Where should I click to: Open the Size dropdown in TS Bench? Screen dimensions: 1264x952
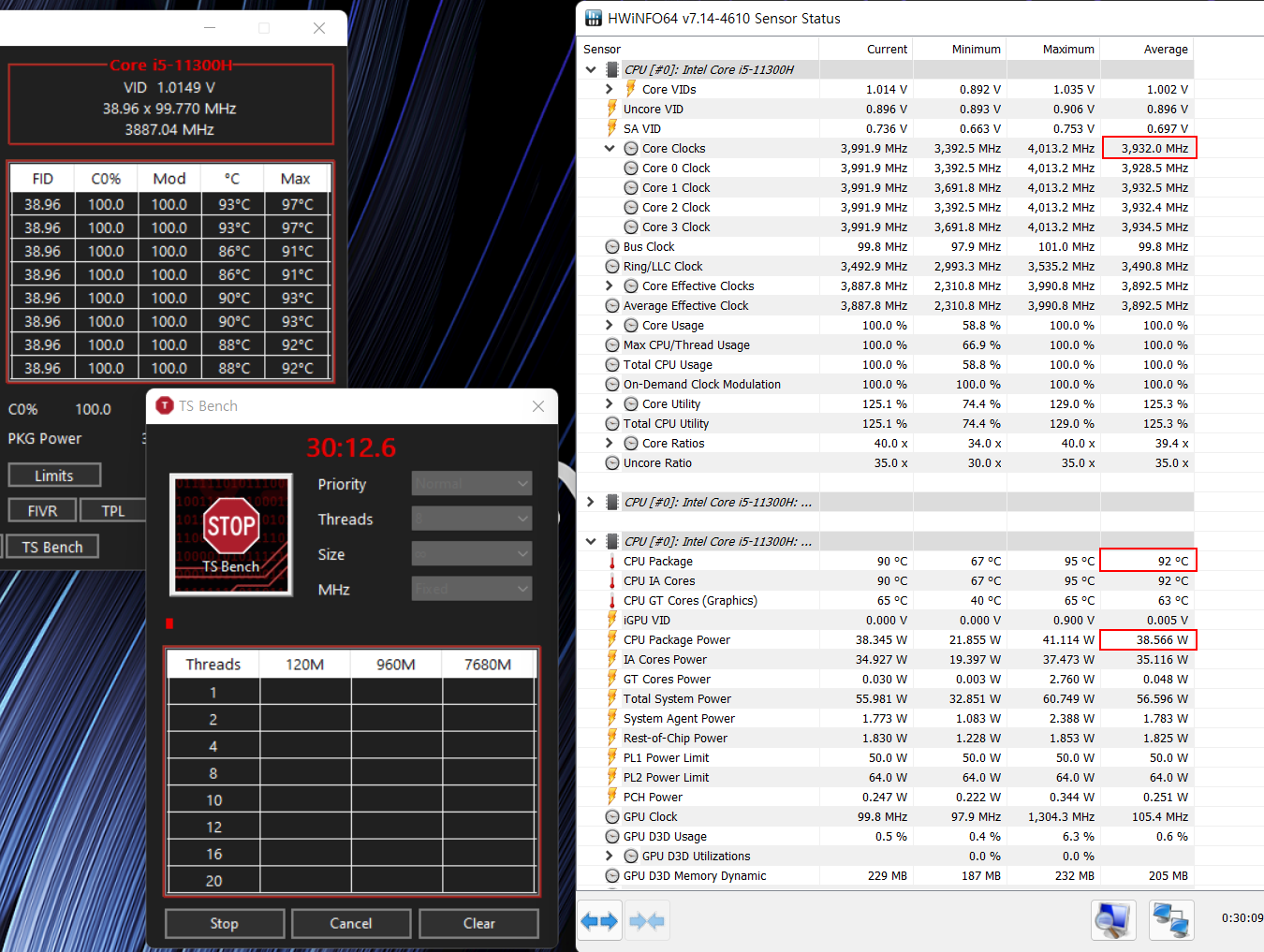point(472,554)
